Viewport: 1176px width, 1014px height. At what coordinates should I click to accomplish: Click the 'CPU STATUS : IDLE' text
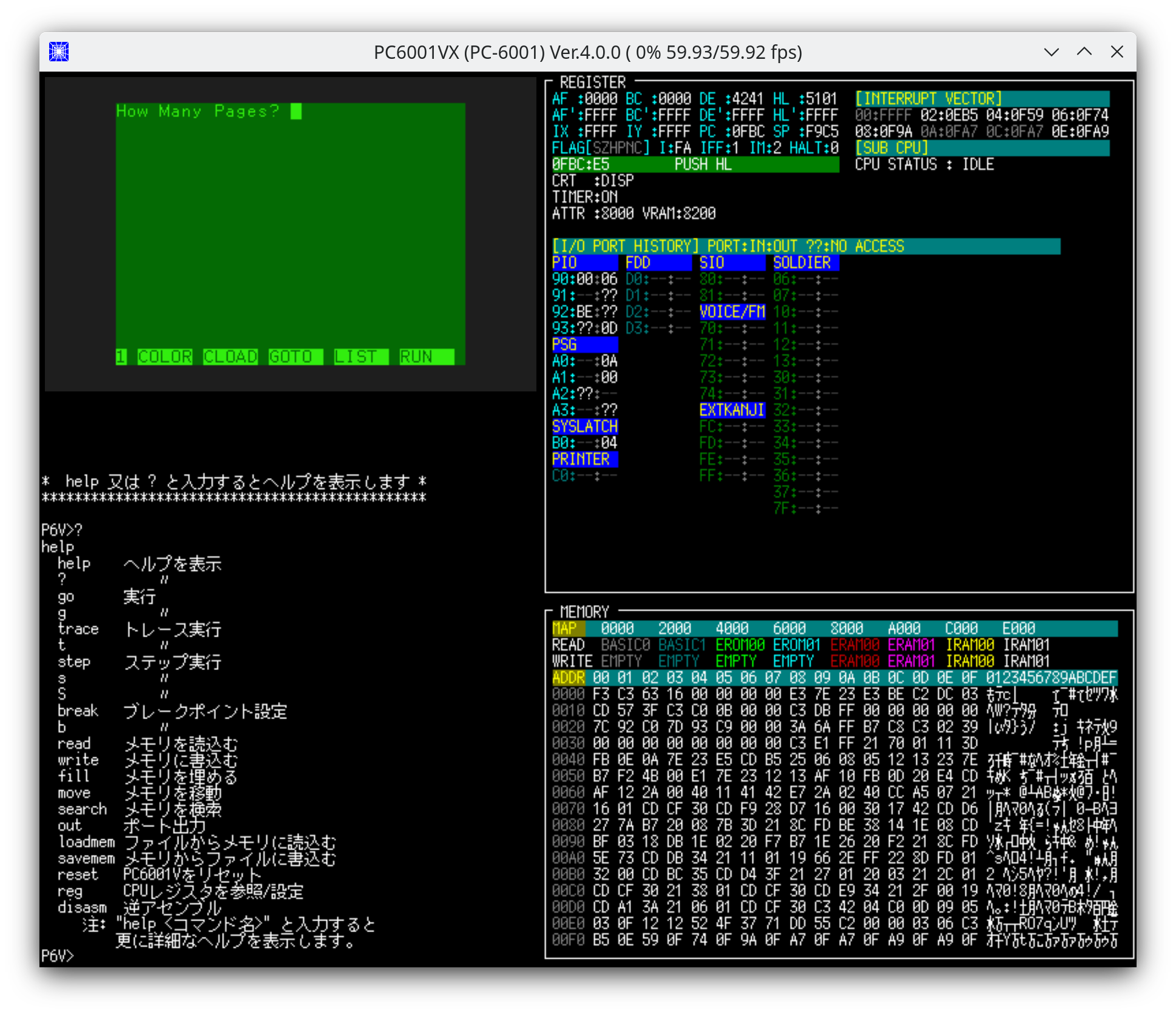924,164
